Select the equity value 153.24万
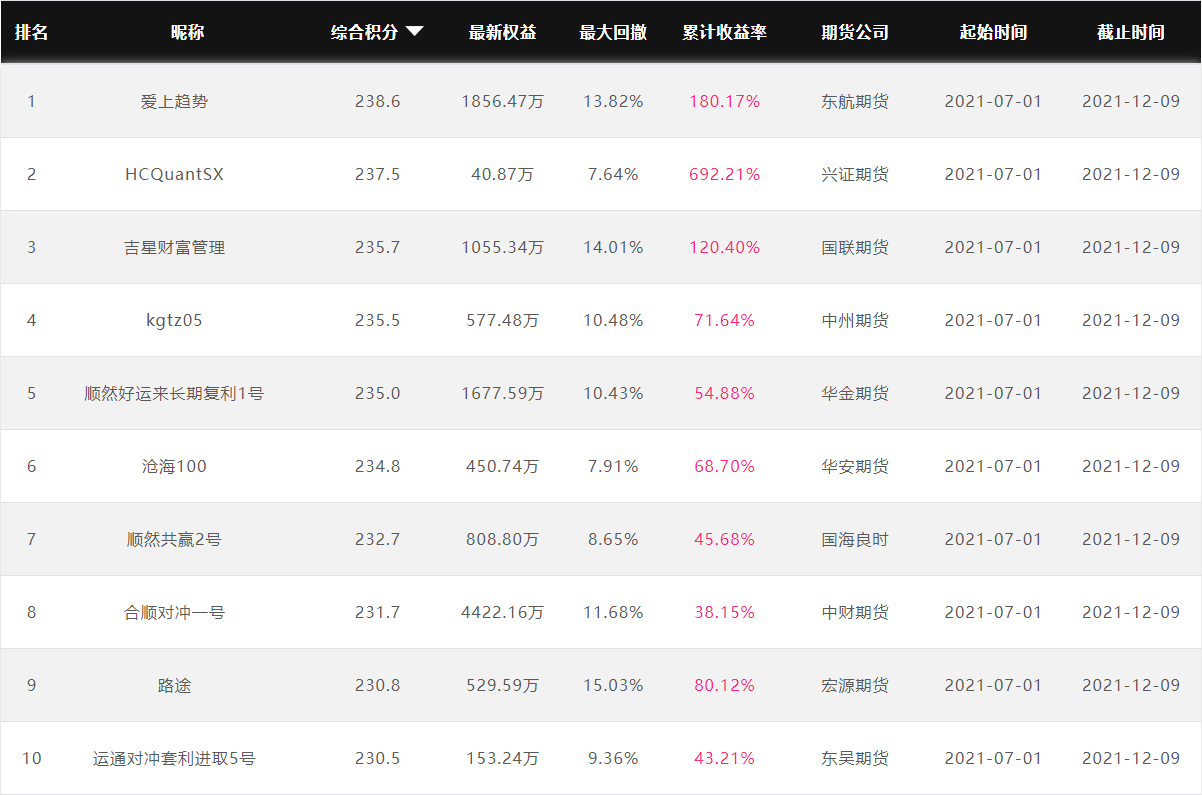The height and width of the screenshot is (795, 1202). [503, 758]
